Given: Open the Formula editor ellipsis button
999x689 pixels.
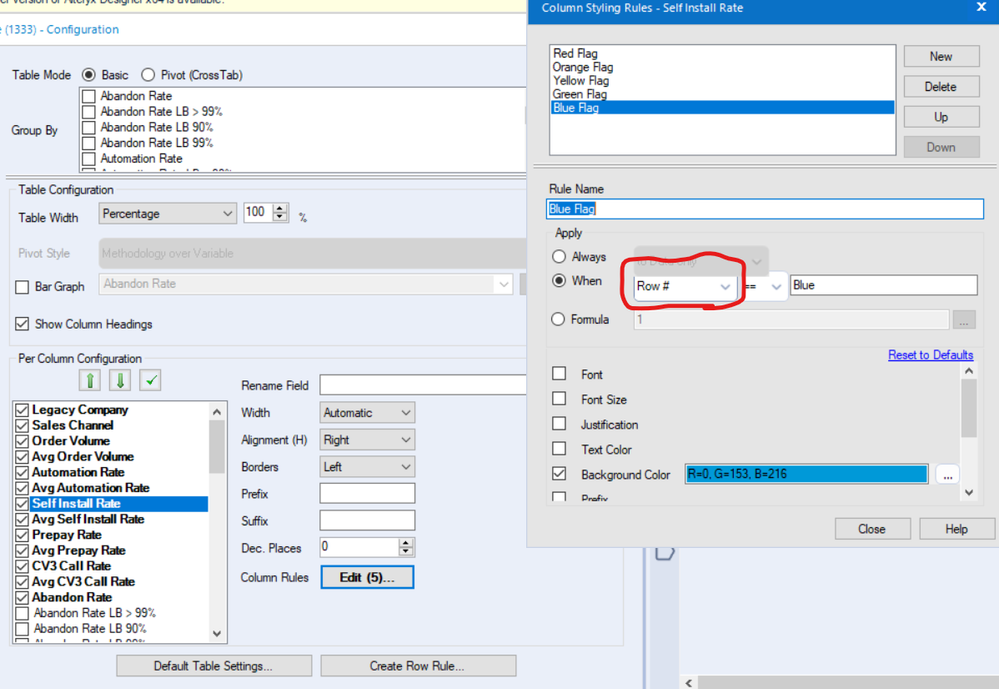Looking at the screenshot, I should point(963,320).
